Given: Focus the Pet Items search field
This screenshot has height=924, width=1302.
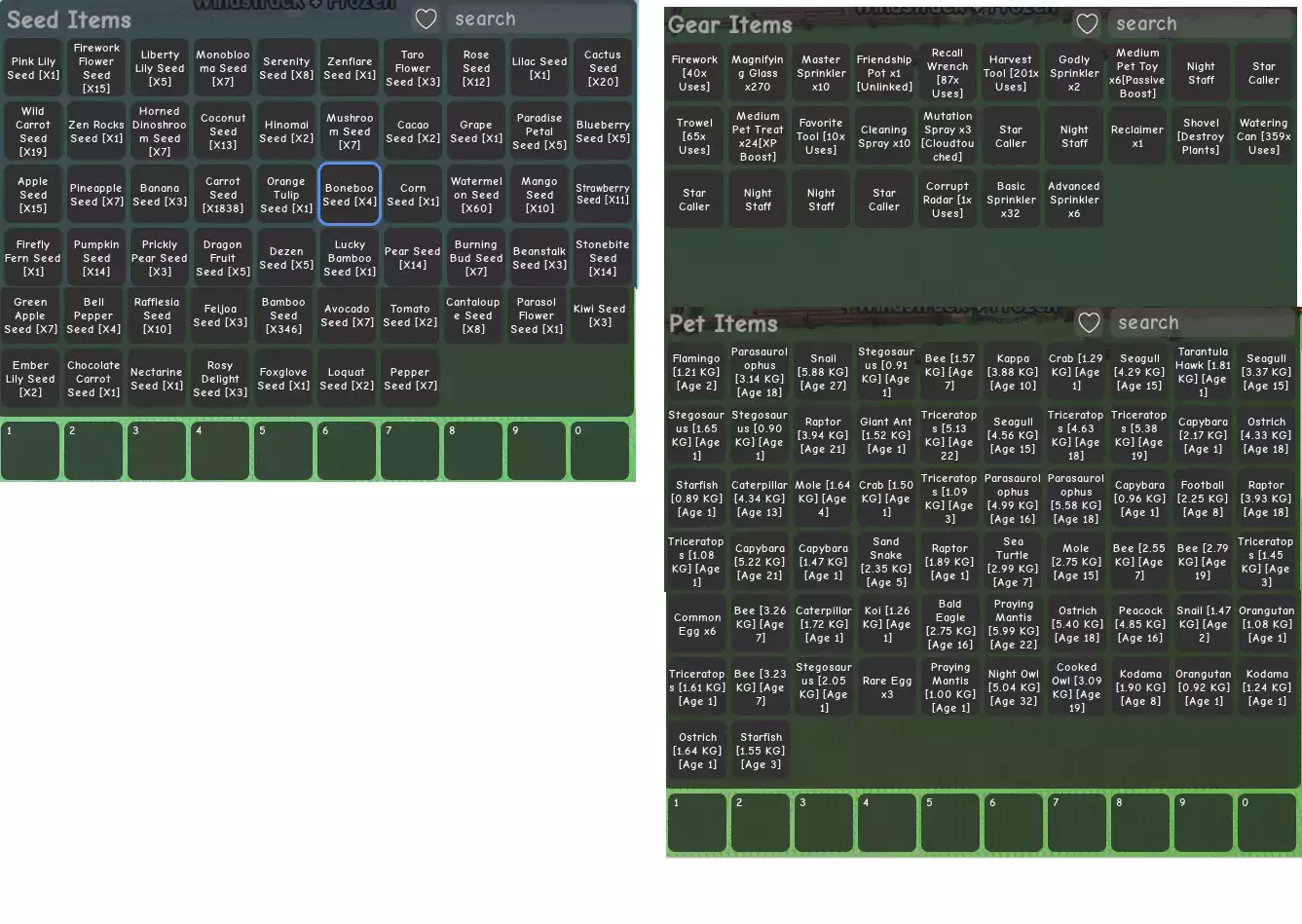Looking at the screenshot, I should coord(1202,323).
